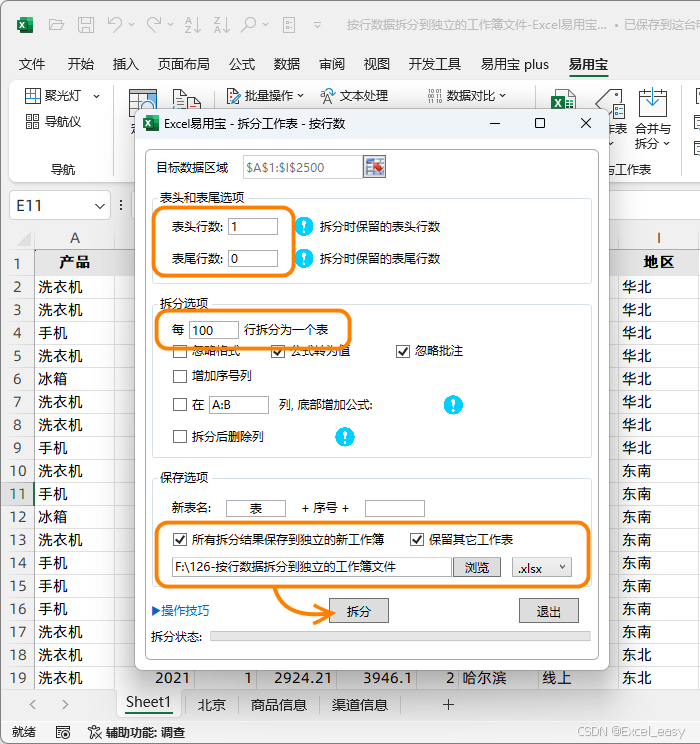Add a new sheet with plus icon
Image resolution: width=700 pixels, height=744 pixels.
pos(448,705)
